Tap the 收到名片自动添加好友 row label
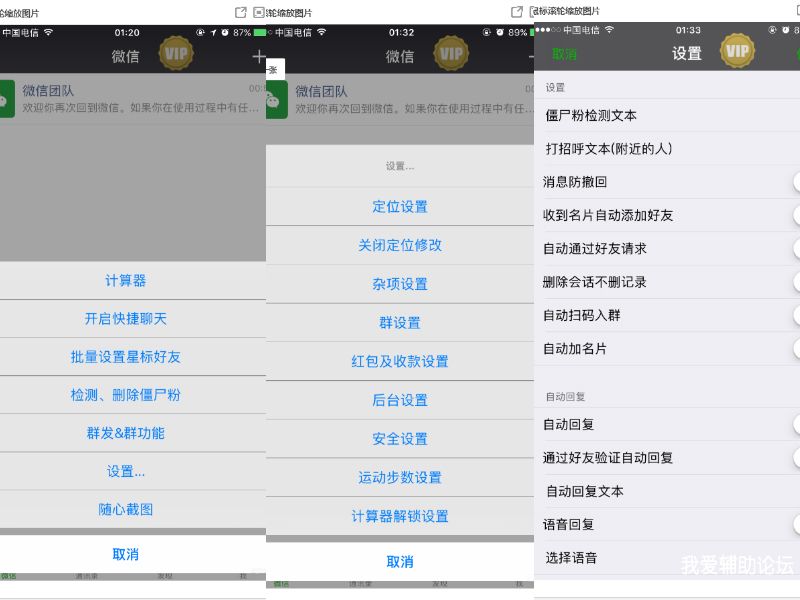Viewport: 800px width, 600px height. pyautogui.click(x=608, y=215)
